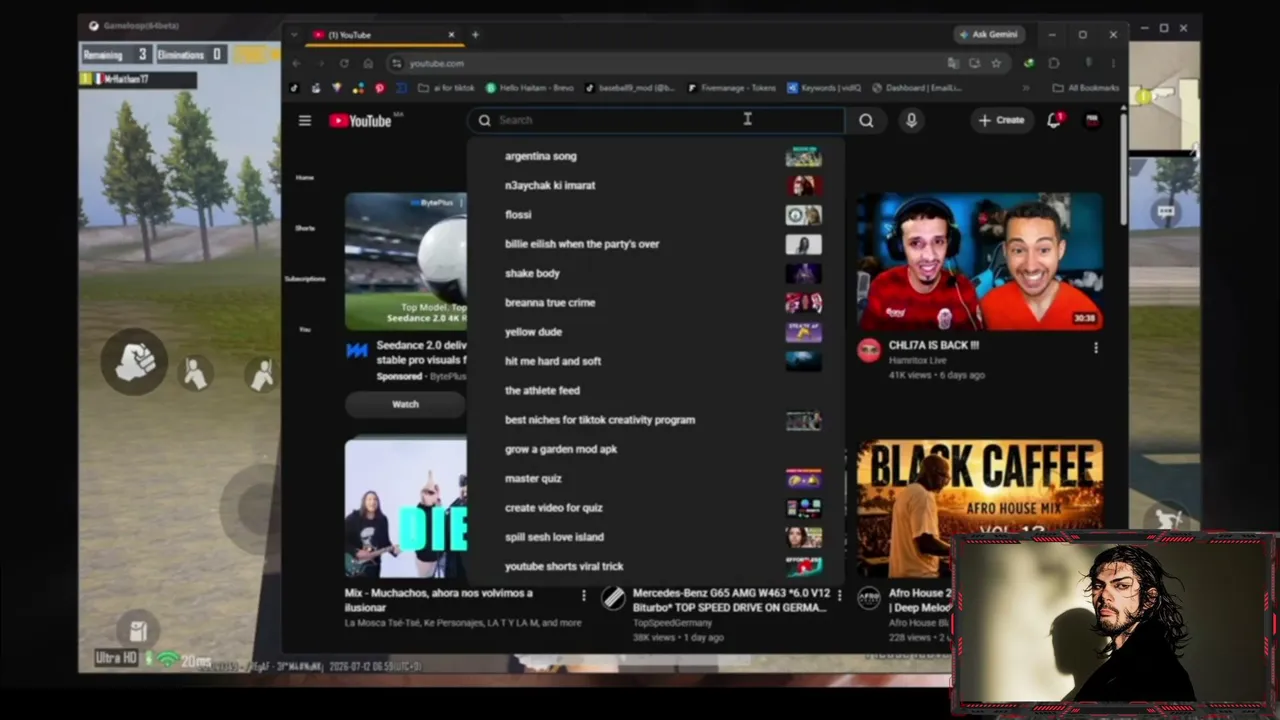Tap the punch fist button in the game

pos(135,361)
